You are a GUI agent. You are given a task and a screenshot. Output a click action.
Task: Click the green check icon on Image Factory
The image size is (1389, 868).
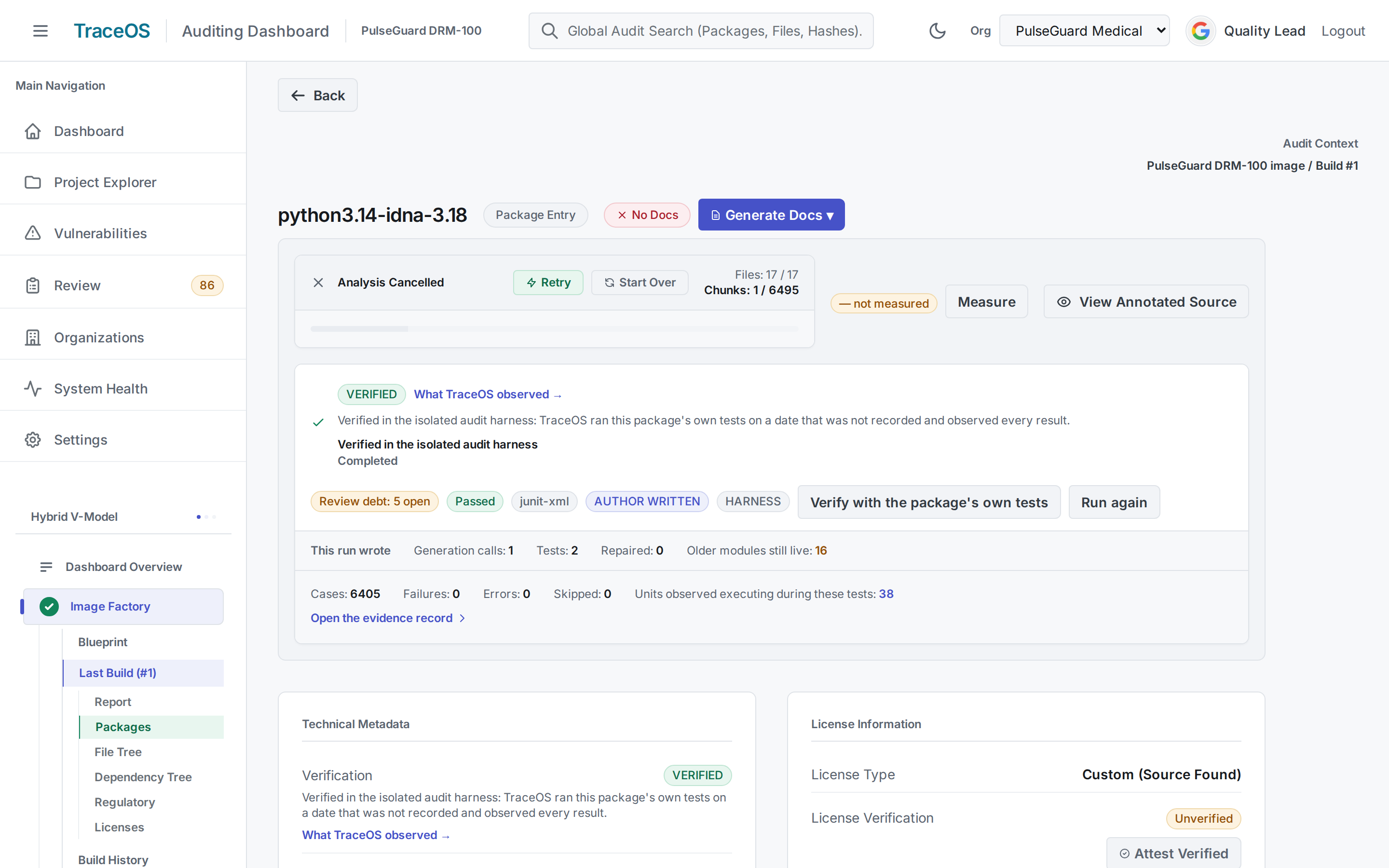[49, 606]
